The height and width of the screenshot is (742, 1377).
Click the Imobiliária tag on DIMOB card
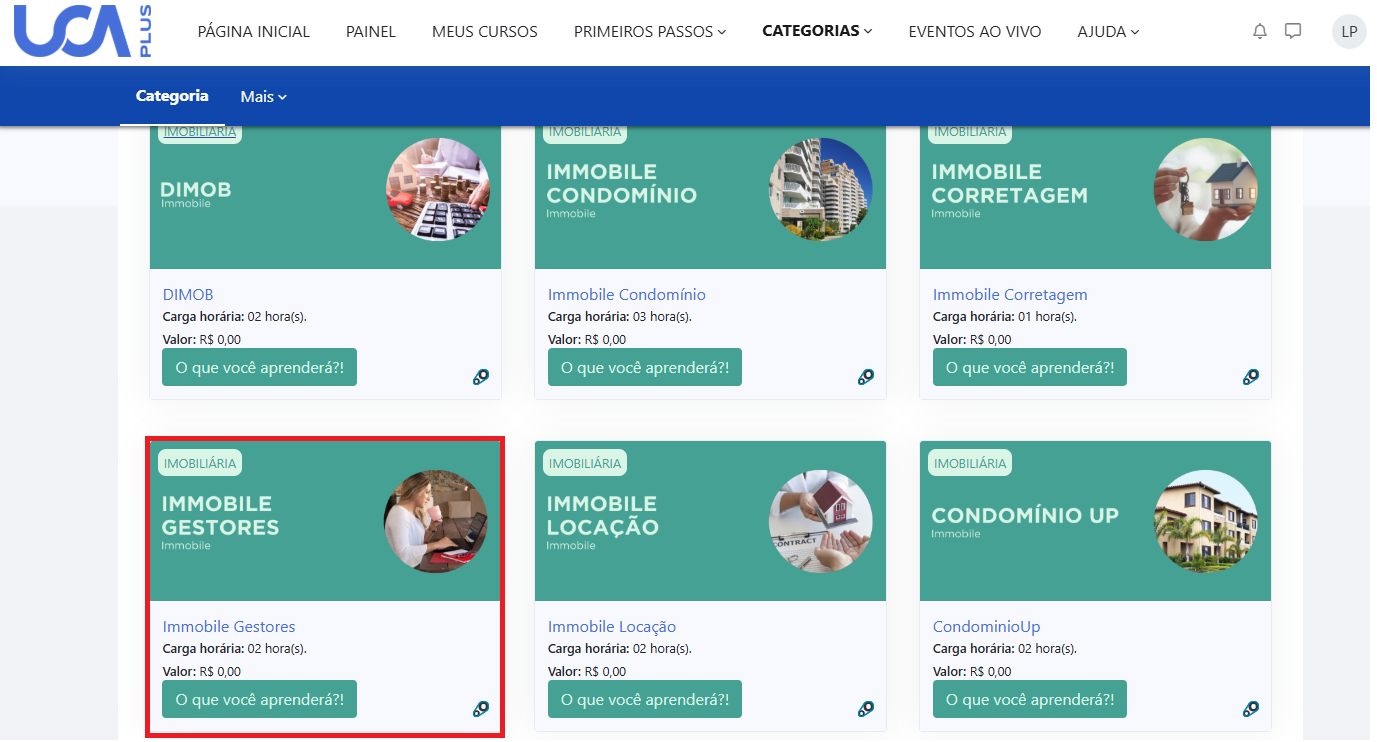[x=200, y=132]
